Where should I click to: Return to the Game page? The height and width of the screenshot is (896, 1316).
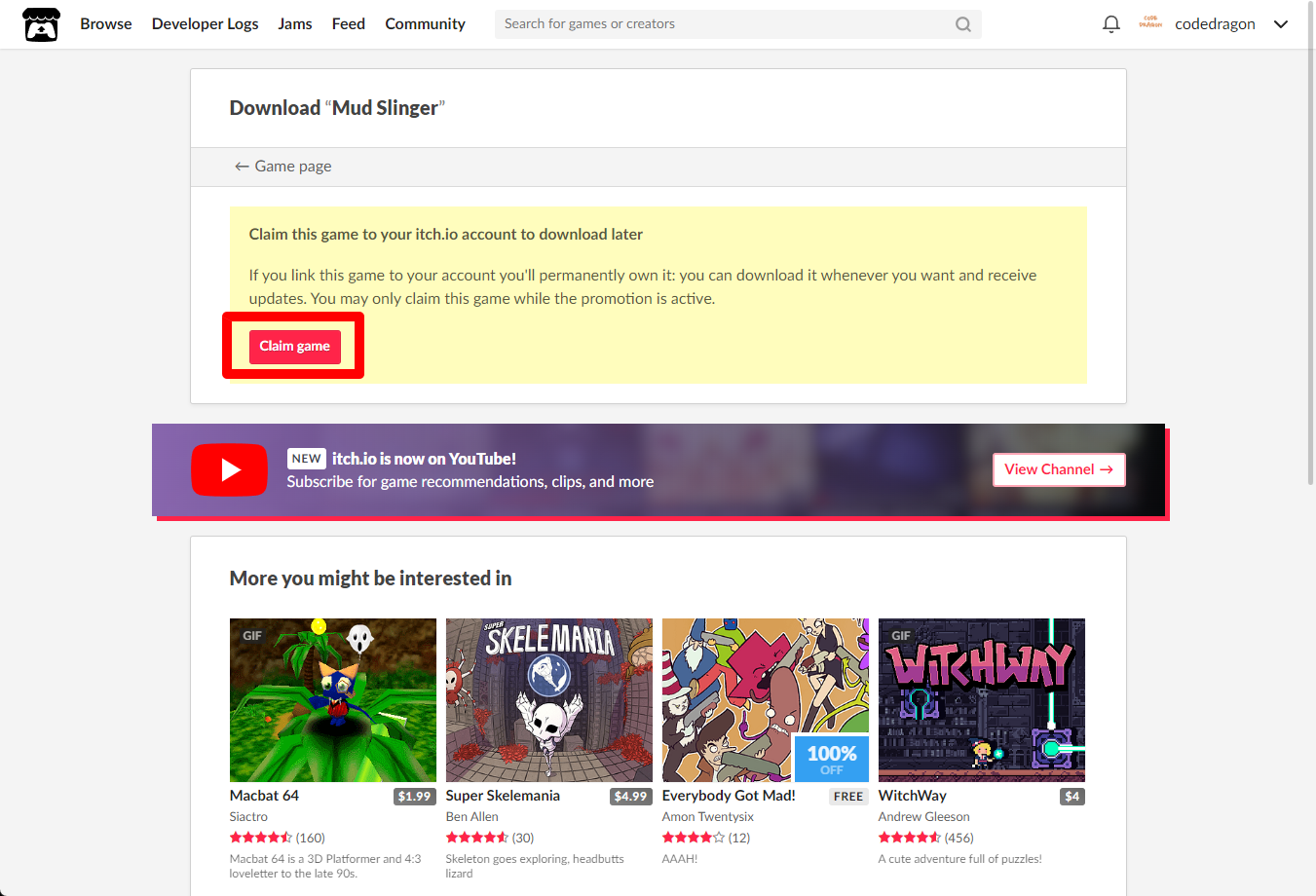(x=283, y=167)
